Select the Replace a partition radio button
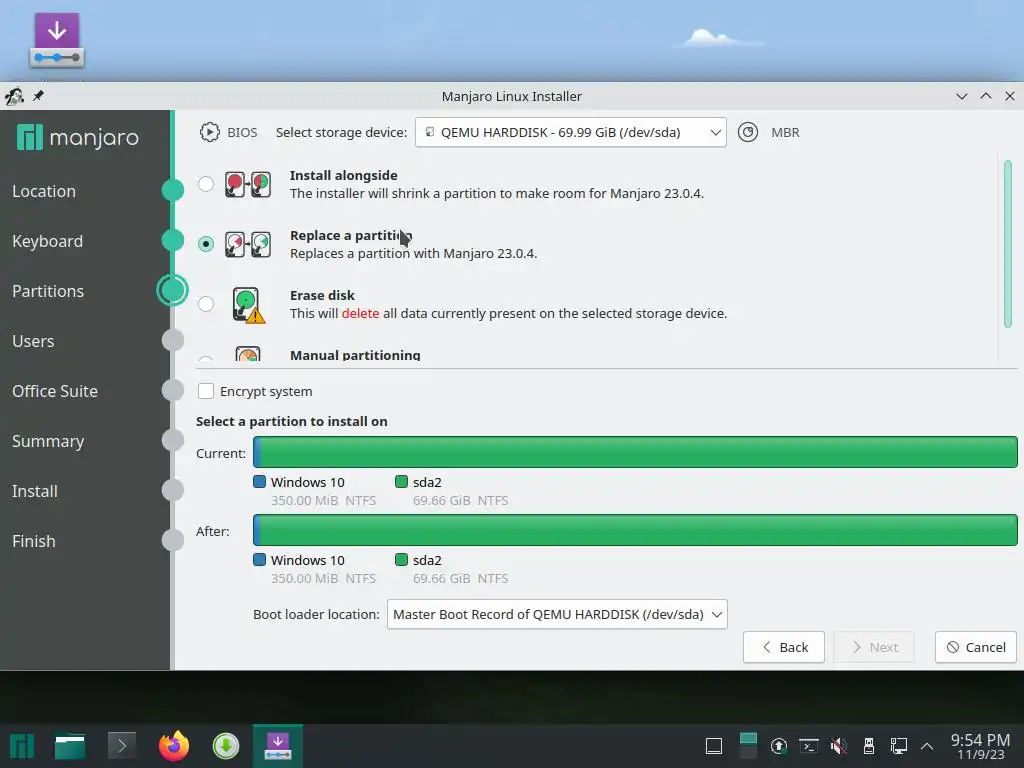The height and width of the screenshot is (768, 1024). point(206,244)
